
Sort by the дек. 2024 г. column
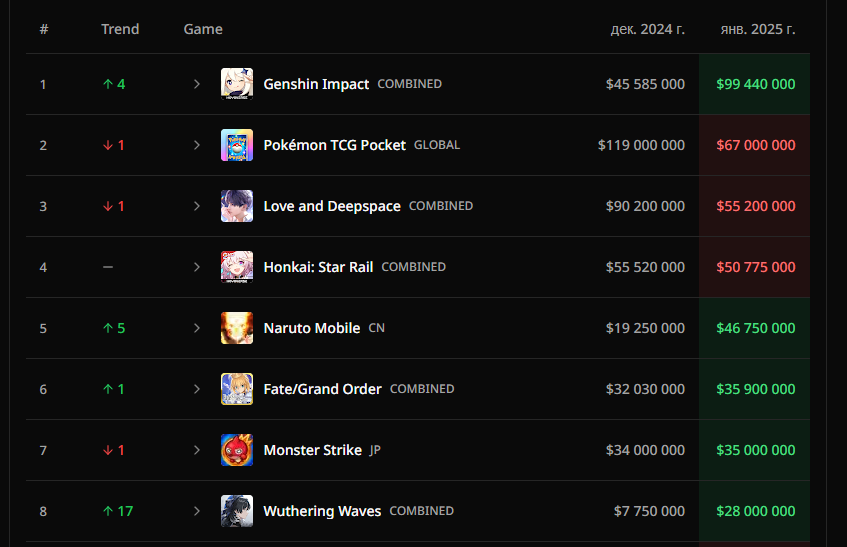[648, 29]
